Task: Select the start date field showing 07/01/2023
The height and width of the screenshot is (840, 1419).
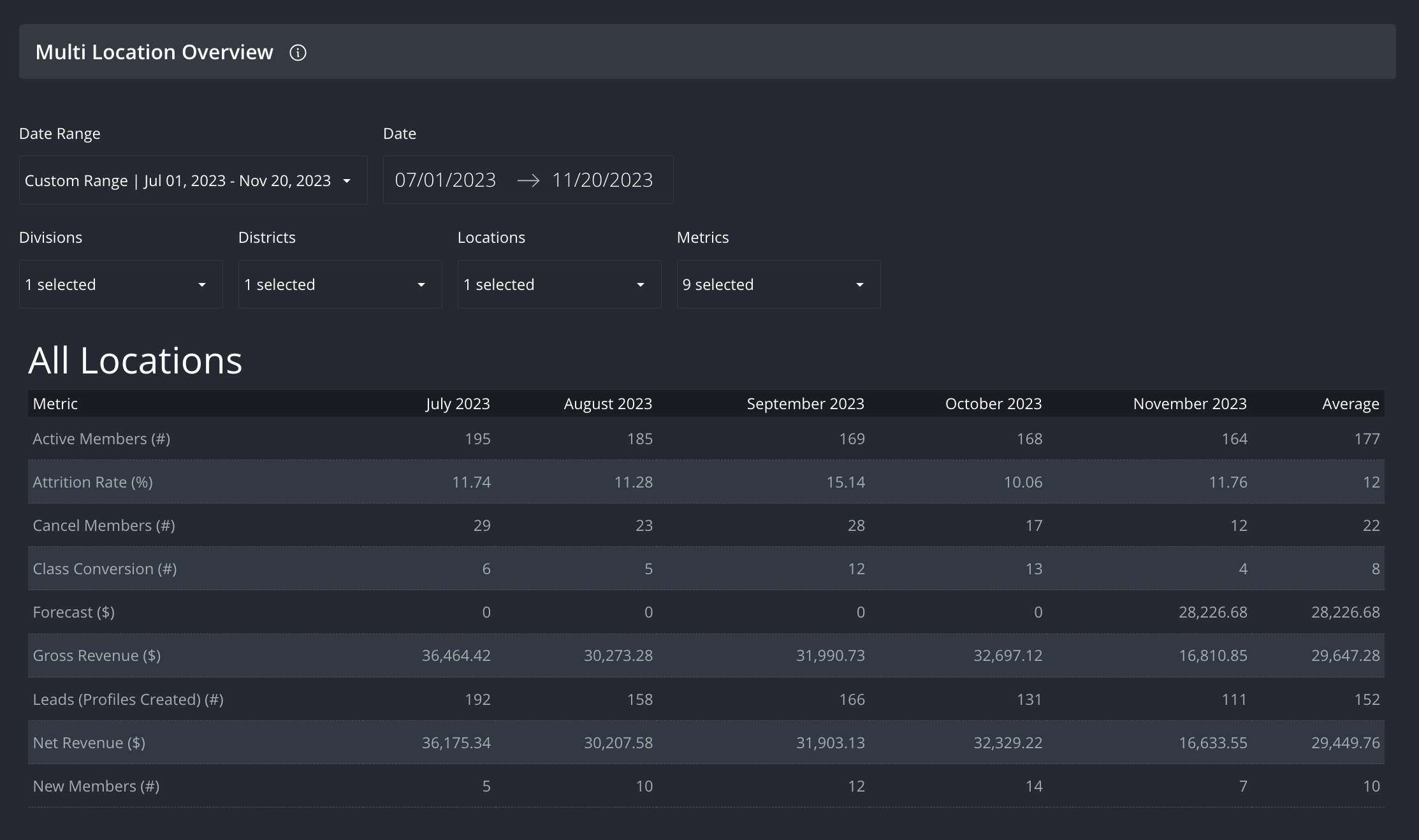Action: click(446, 180)
